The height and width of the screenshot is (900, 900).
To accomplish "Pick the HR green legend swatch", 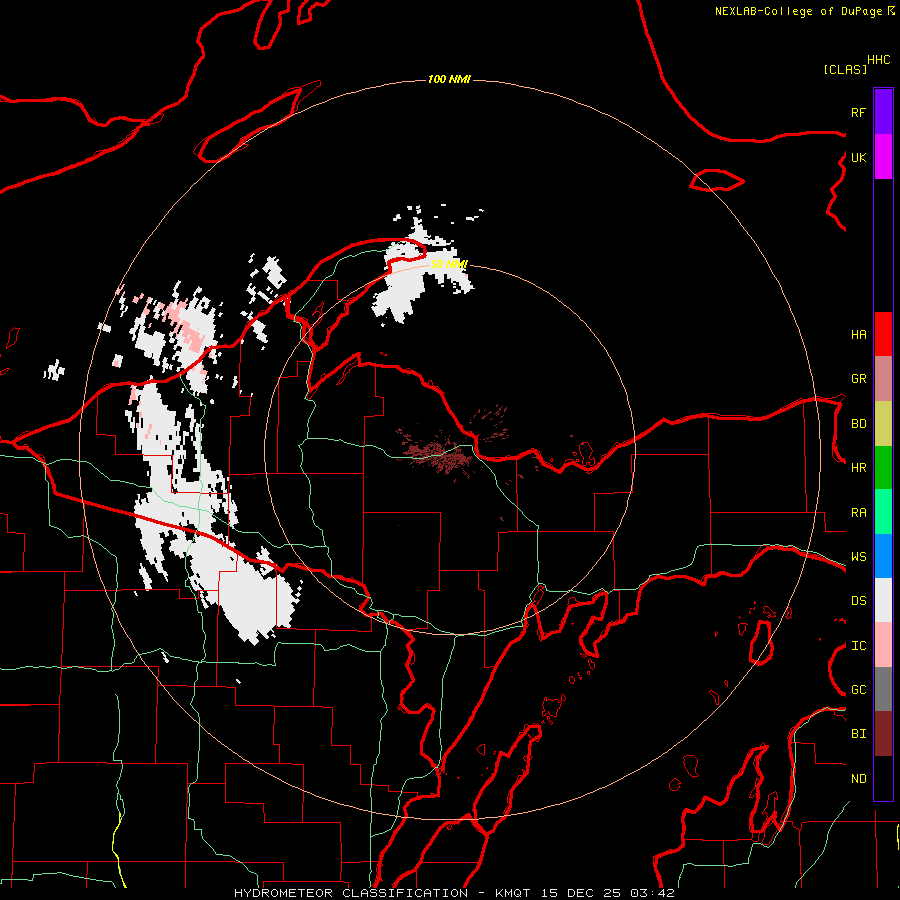I will (x=883, y=468).
